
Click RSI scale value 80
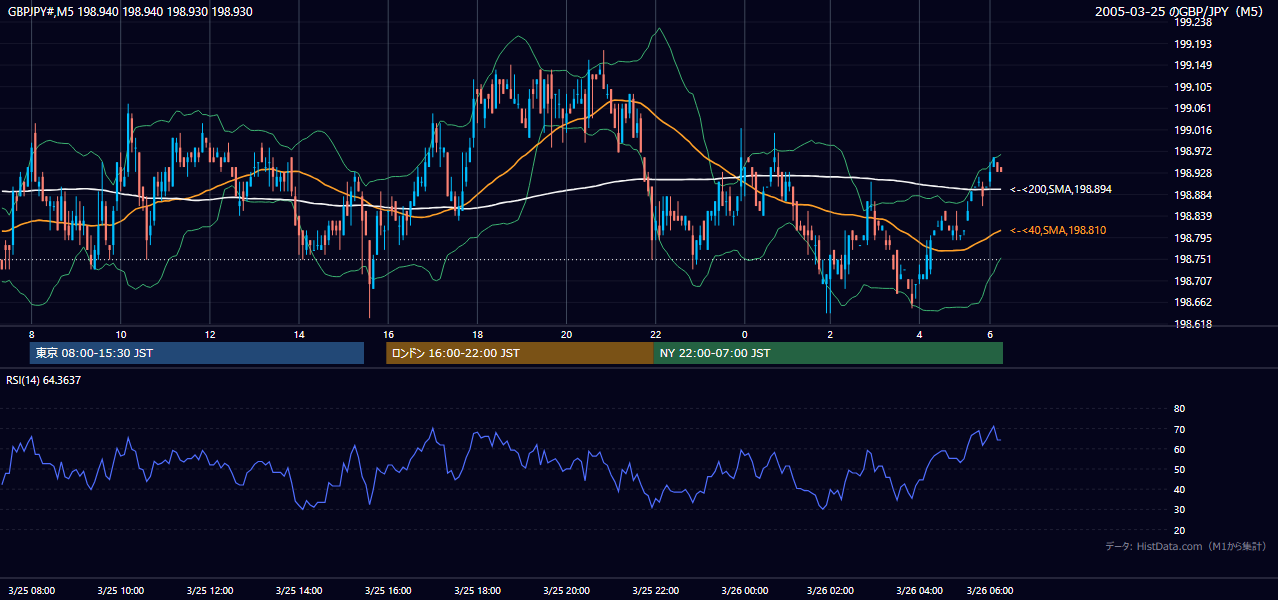[1179, 409]
